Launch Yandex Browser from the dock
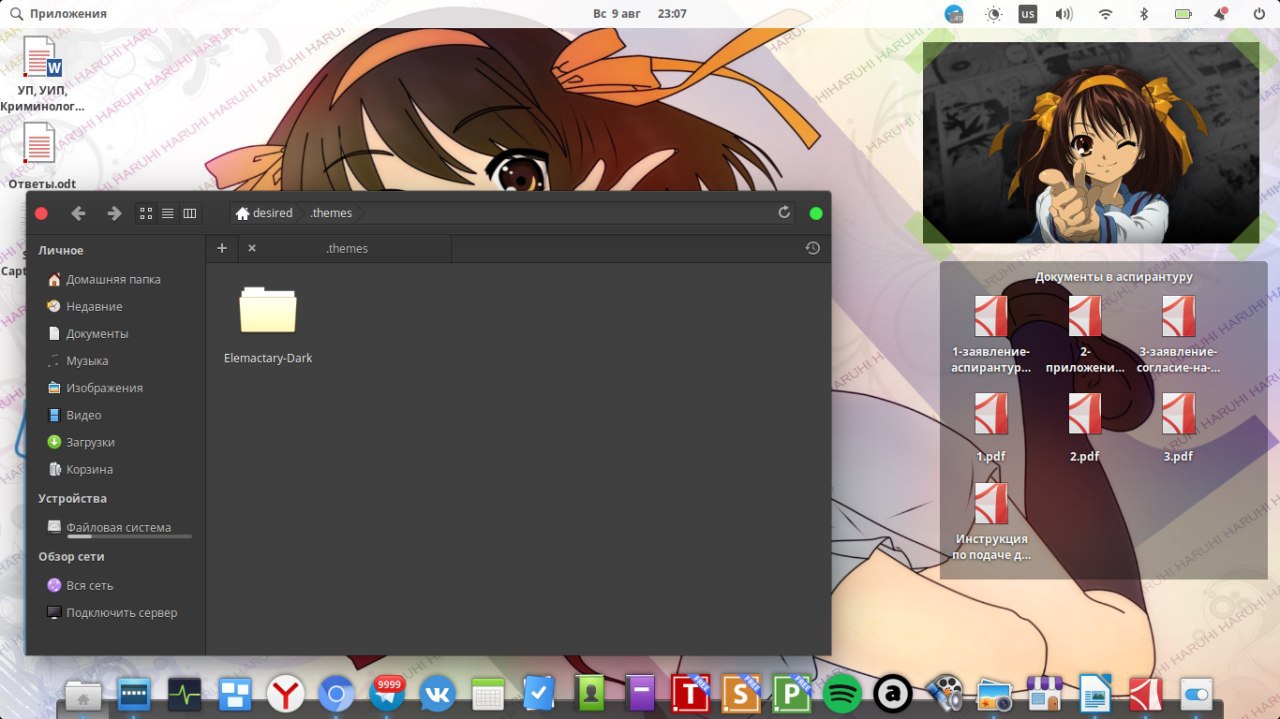The image size is (1280, 719). point(286,694)
